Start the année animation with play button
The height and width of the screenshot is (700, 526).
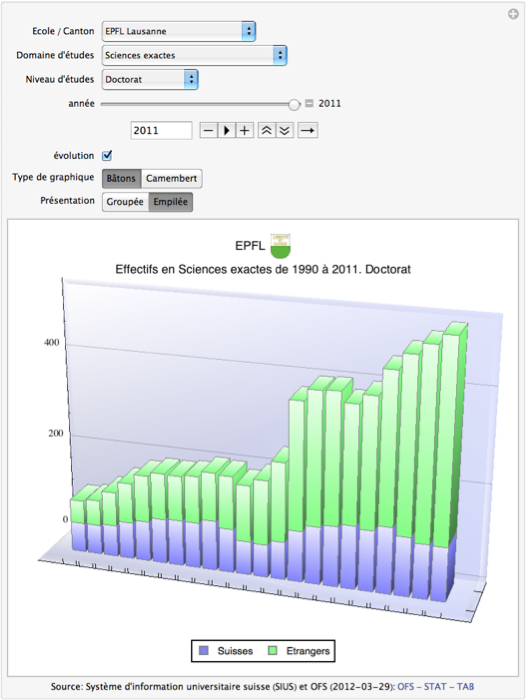[226, 131]
